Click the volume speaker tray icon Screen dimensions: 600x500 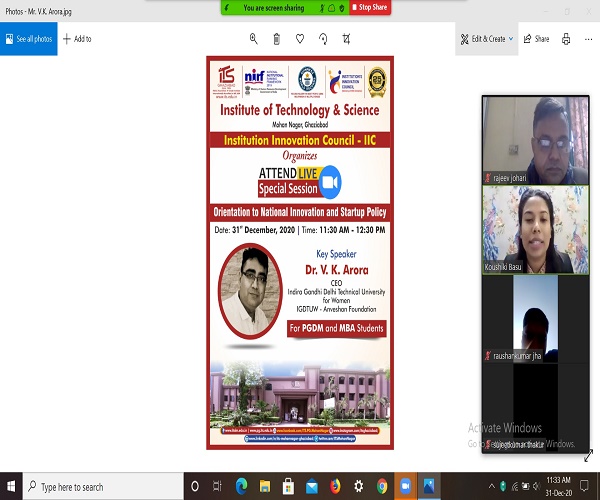point(537,486)
